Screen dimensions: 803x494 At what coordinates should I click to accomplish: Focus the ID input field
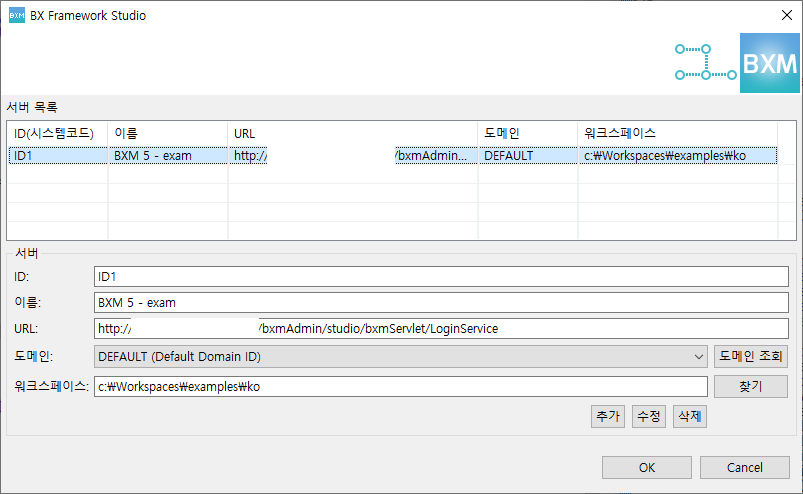pos(441,276)
